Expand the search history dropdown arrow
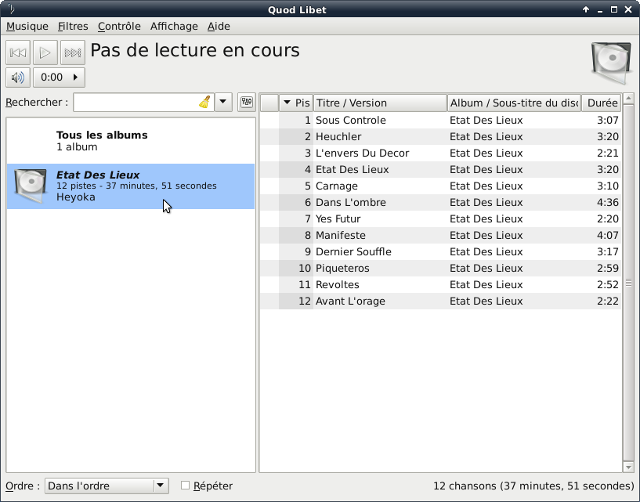Screen dimensions: 640x502 coord(222,102)
